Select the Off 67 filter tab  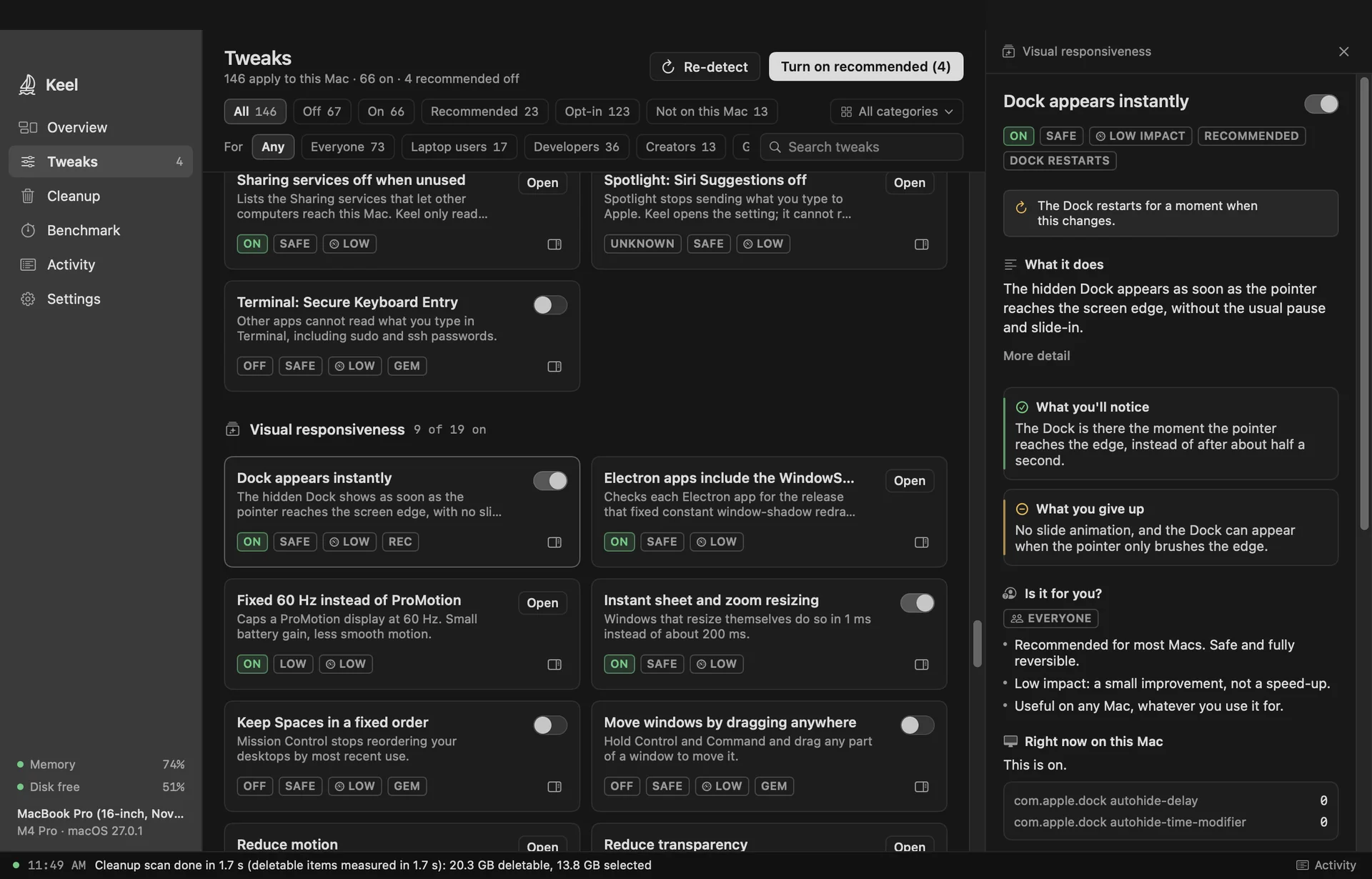(322, 111)
